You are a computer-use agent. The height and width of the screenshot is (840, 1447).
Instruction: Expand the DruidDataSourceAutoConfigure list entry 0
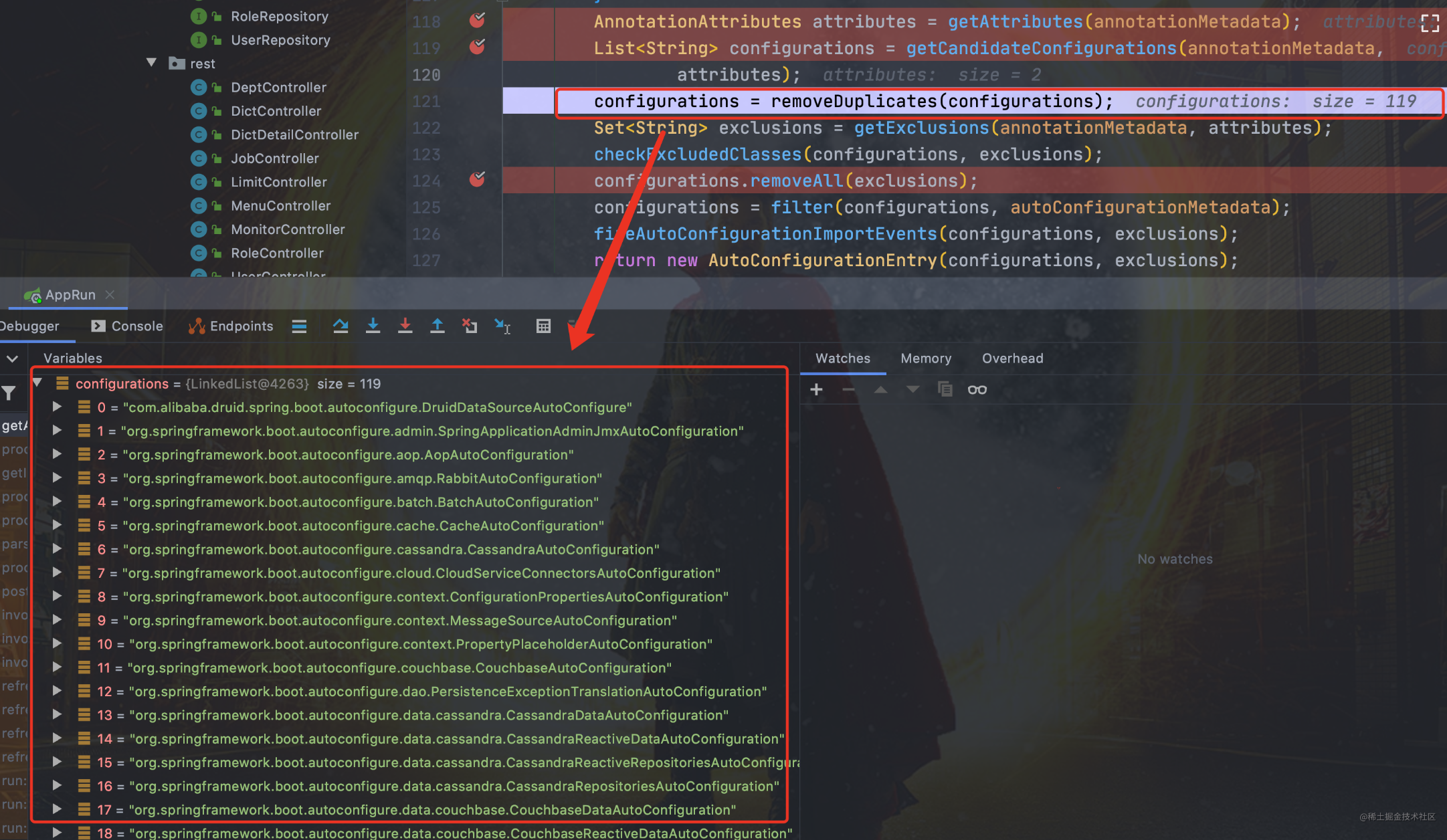(x=58, y=407)
